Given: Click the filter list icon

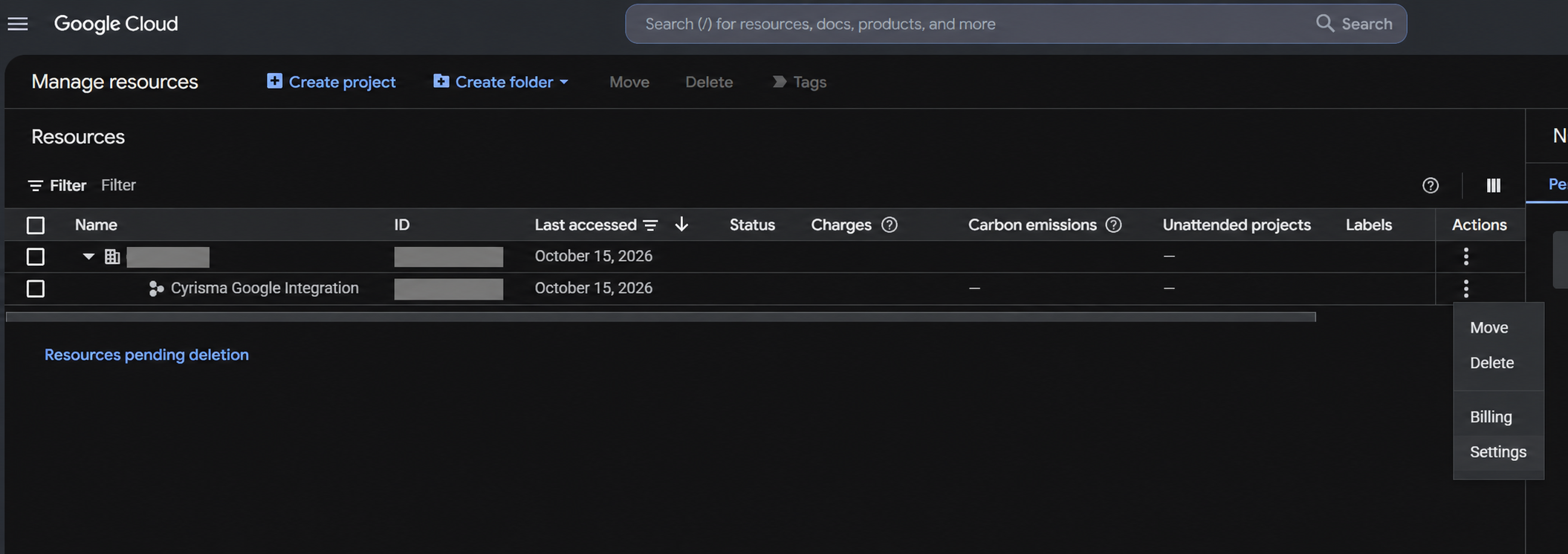Looking at the screenshot, I should click(x=35, y=185).
